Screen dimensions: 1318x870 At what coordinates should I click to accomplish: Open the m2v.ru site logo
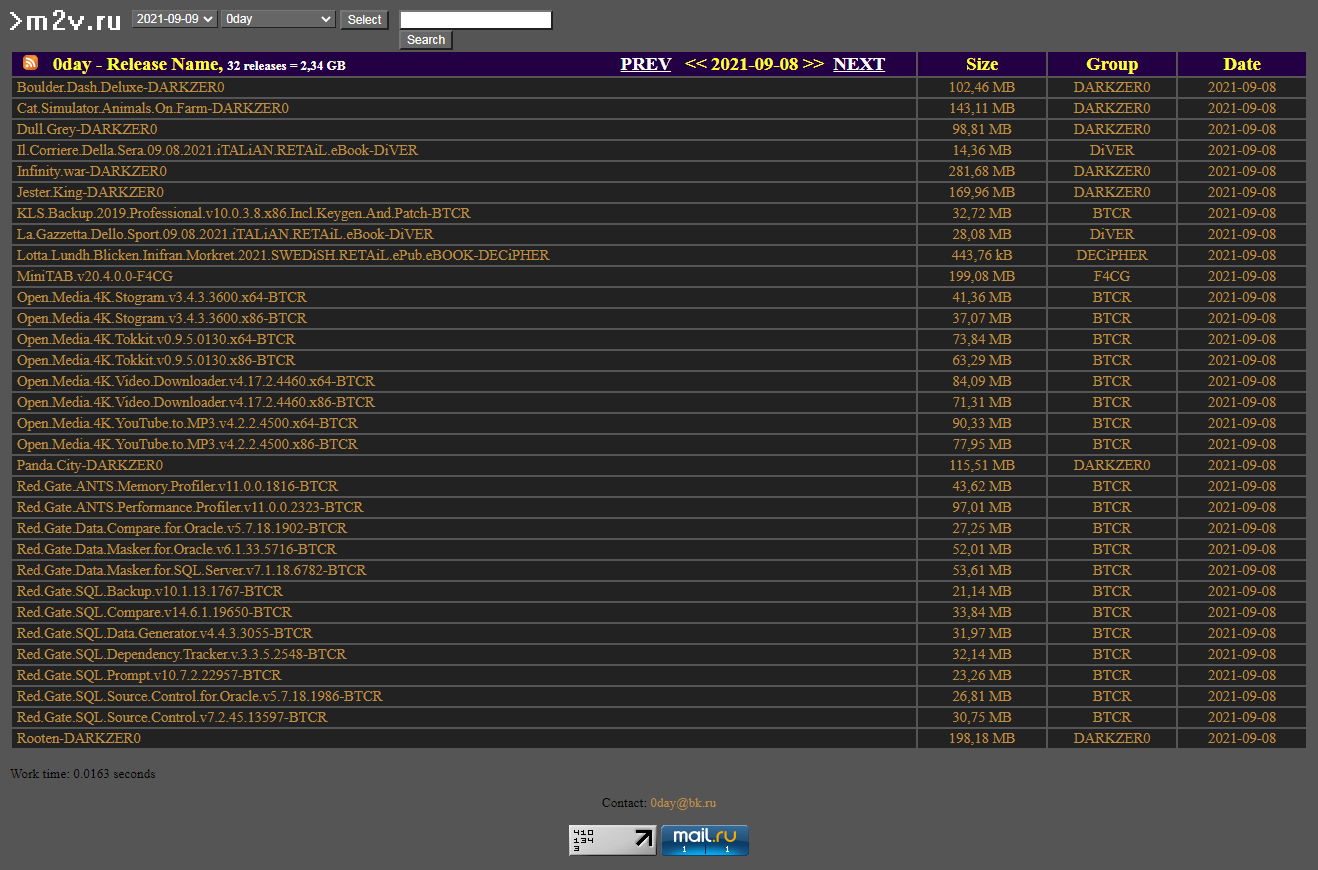[x=65, y=21]
